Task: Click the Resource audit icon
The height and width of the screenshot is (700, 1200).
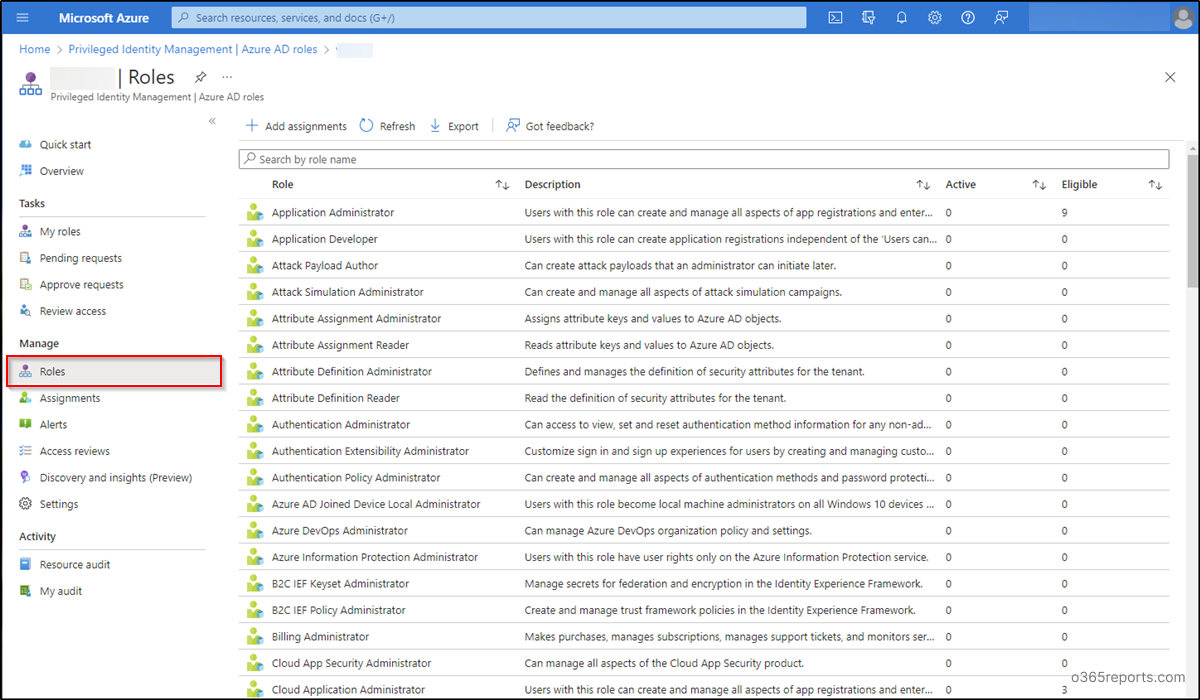Action: point(26,564)
